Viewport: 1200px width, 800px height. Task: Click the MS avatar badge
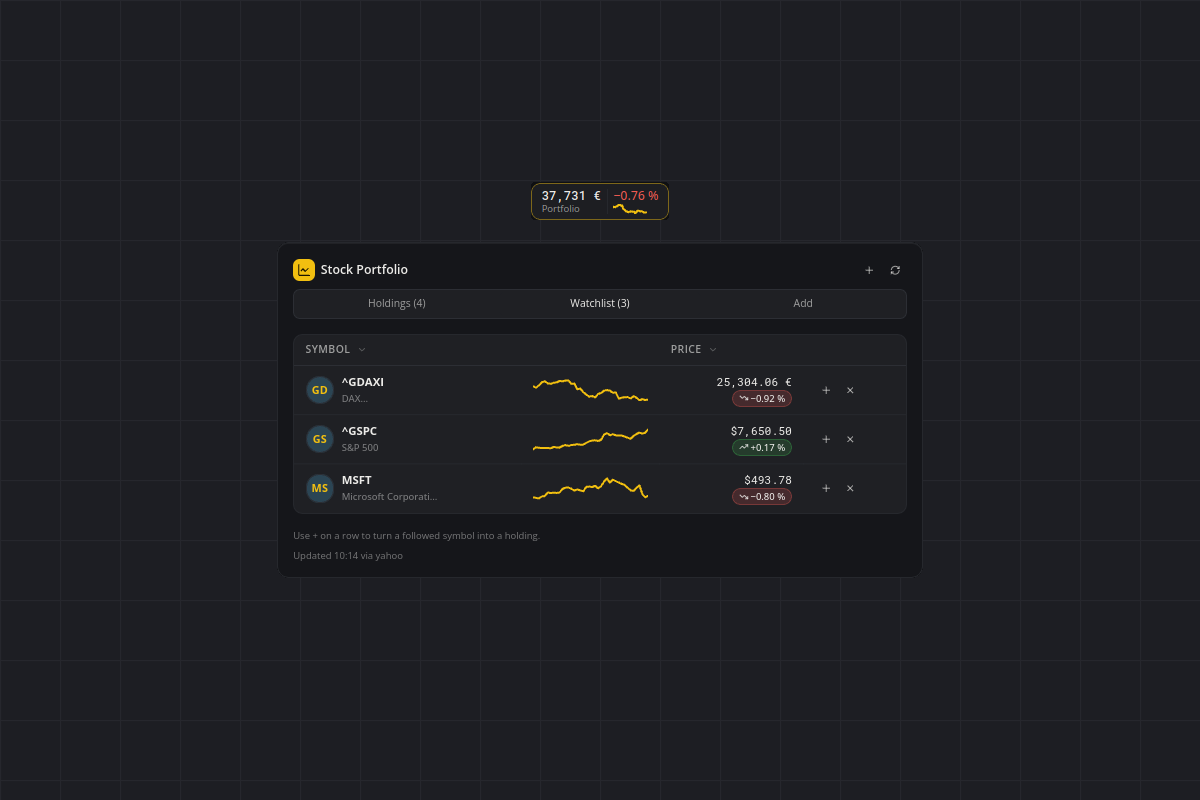coord(320,488)
